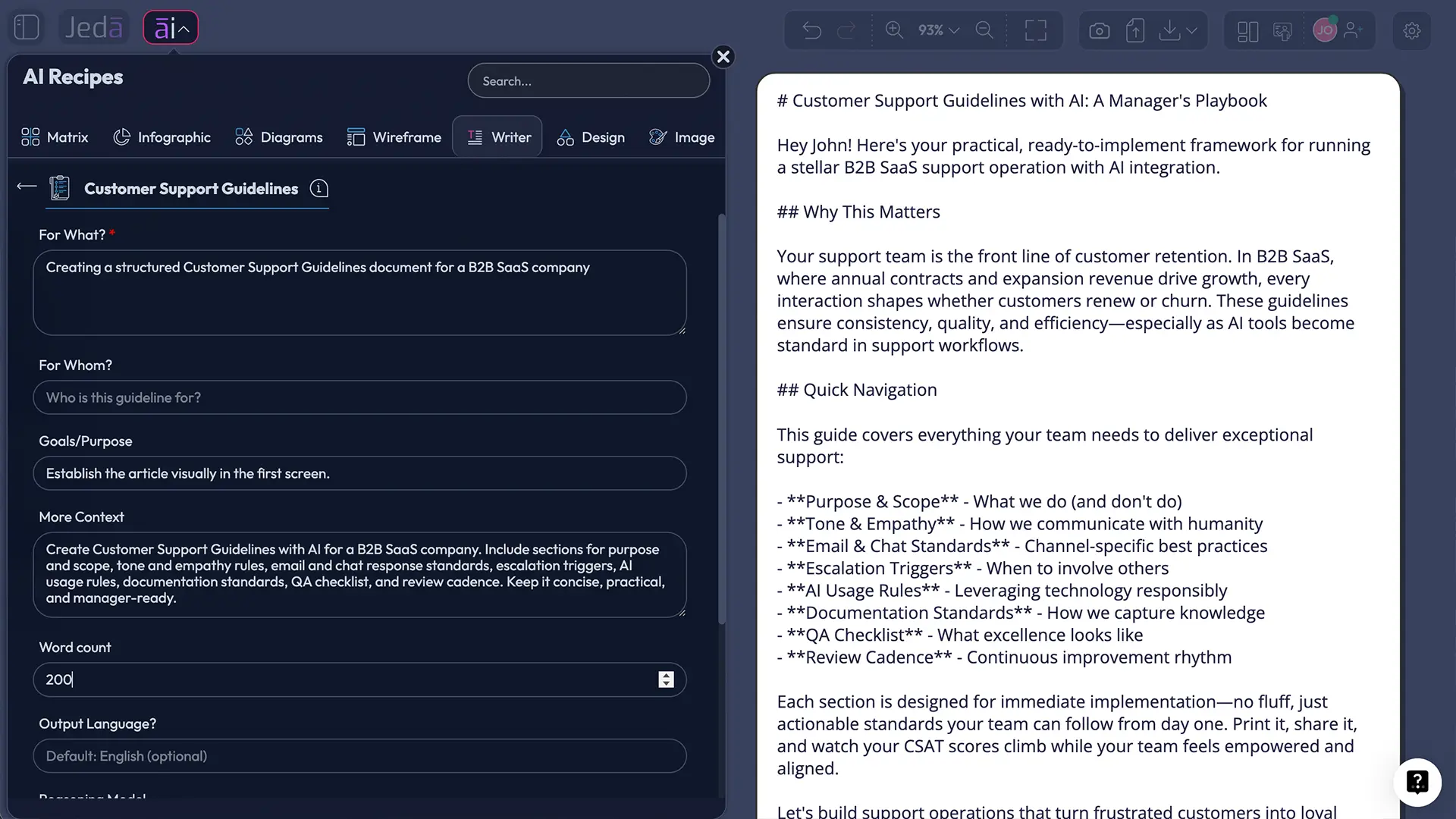1456x819 pixels.
Task: Zoom out on the canvas
Action: [984, 30]
